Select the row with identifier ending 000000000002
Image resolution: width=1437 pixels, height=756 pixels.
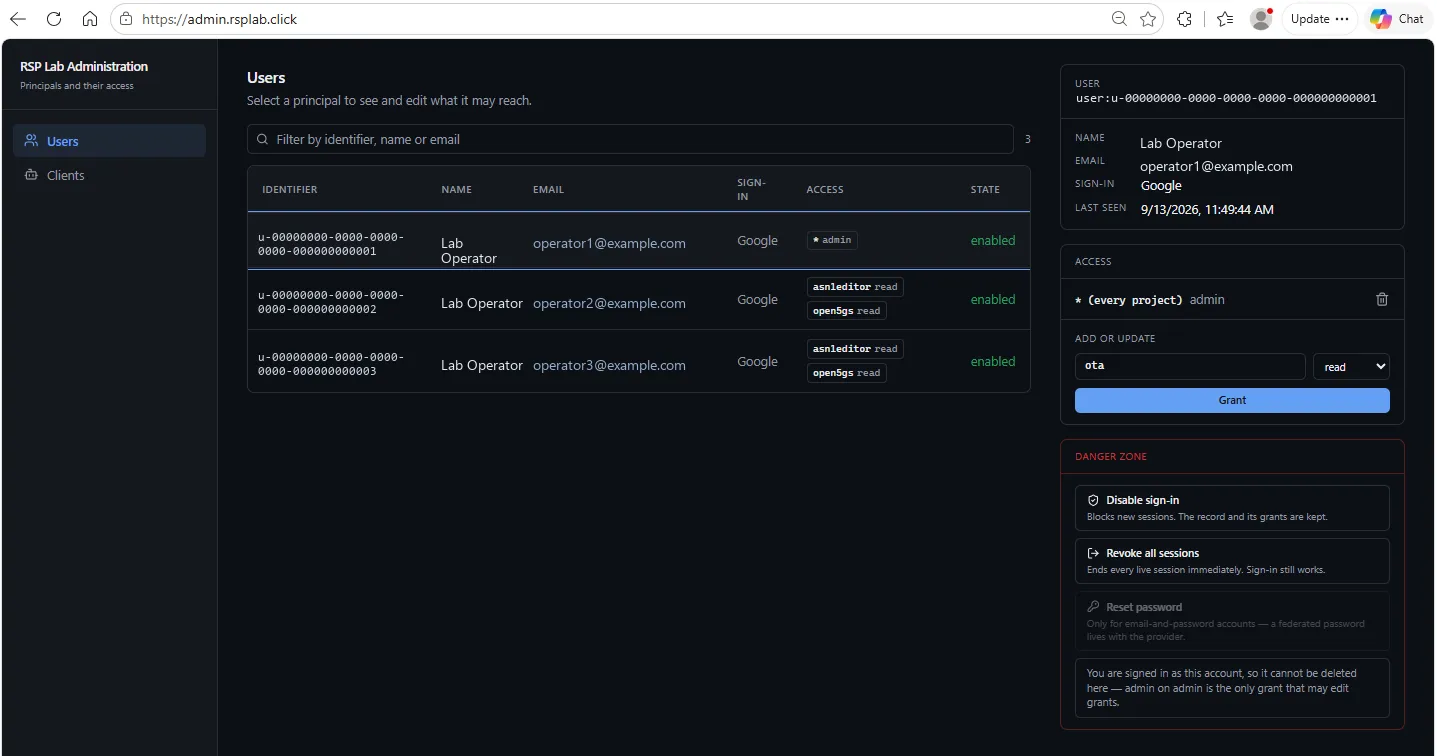coord(639,300)
